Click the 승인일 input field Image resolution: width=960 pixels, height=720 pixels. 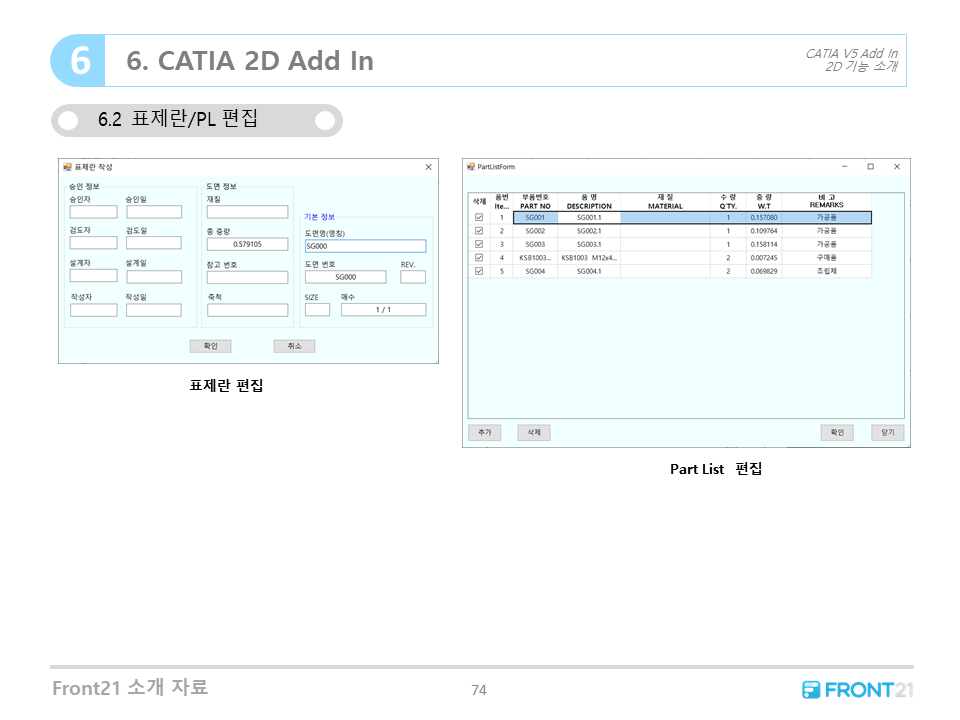coord(154,212)
